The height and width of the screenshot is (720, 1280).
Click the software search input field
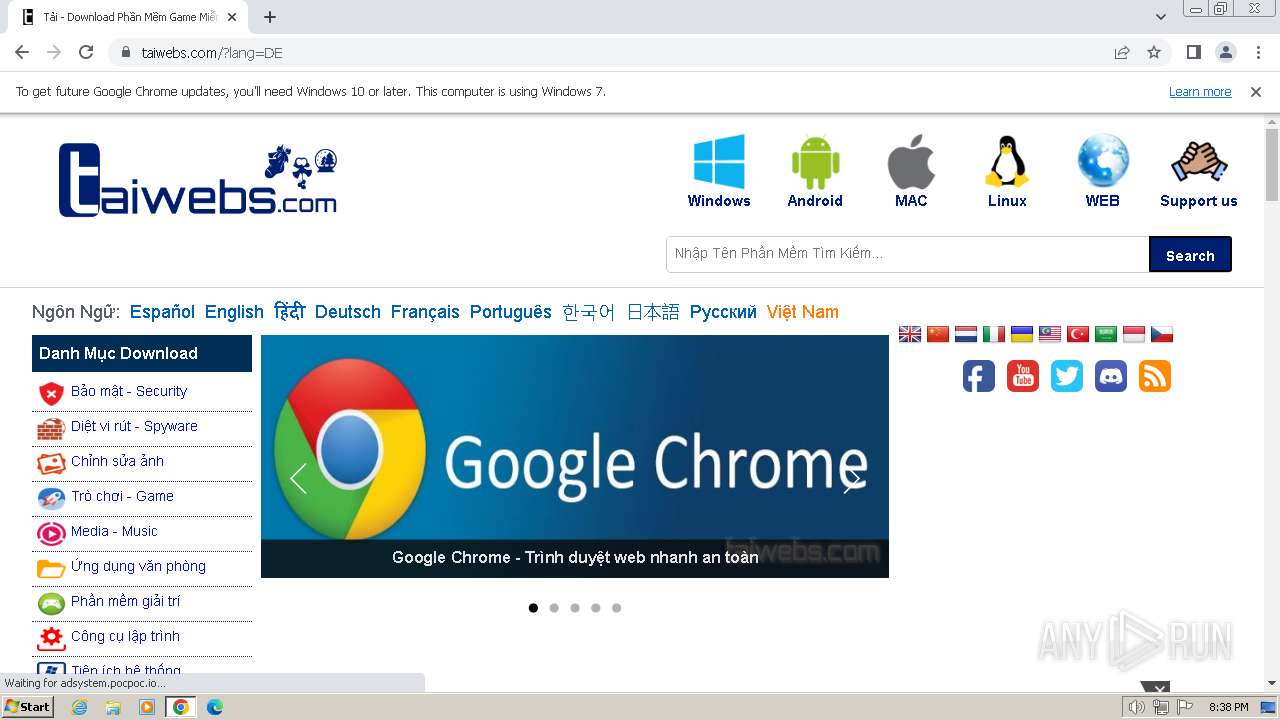click(908, 254)
